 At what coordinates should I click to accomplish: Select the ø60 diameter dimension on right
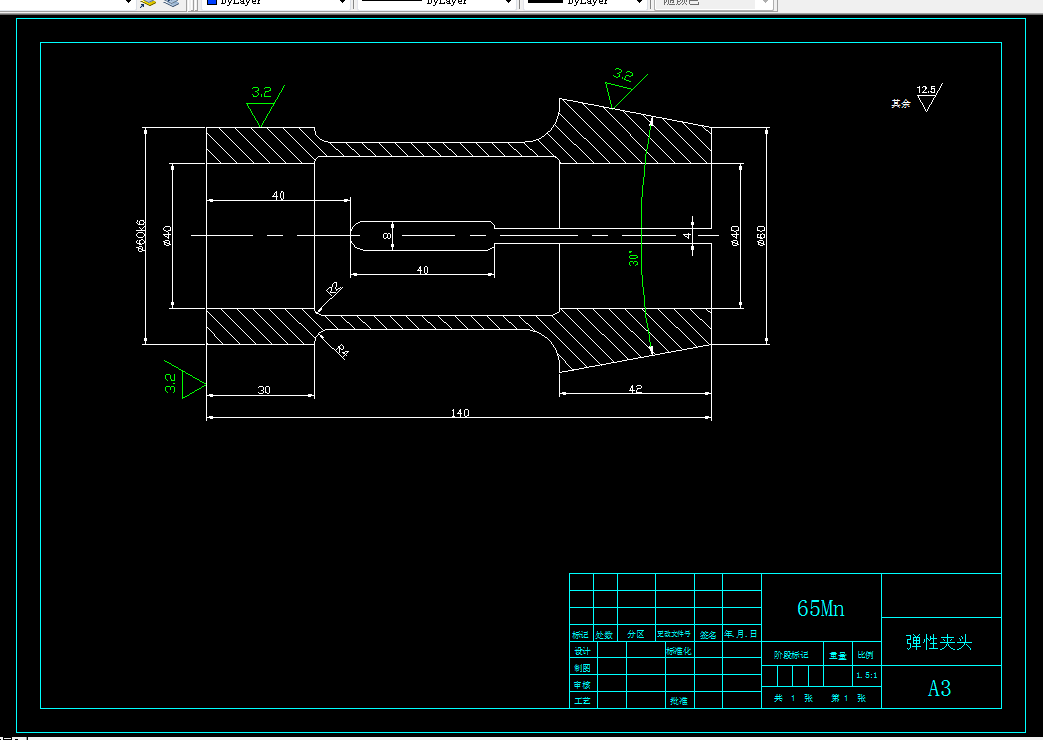coord(761,236)
